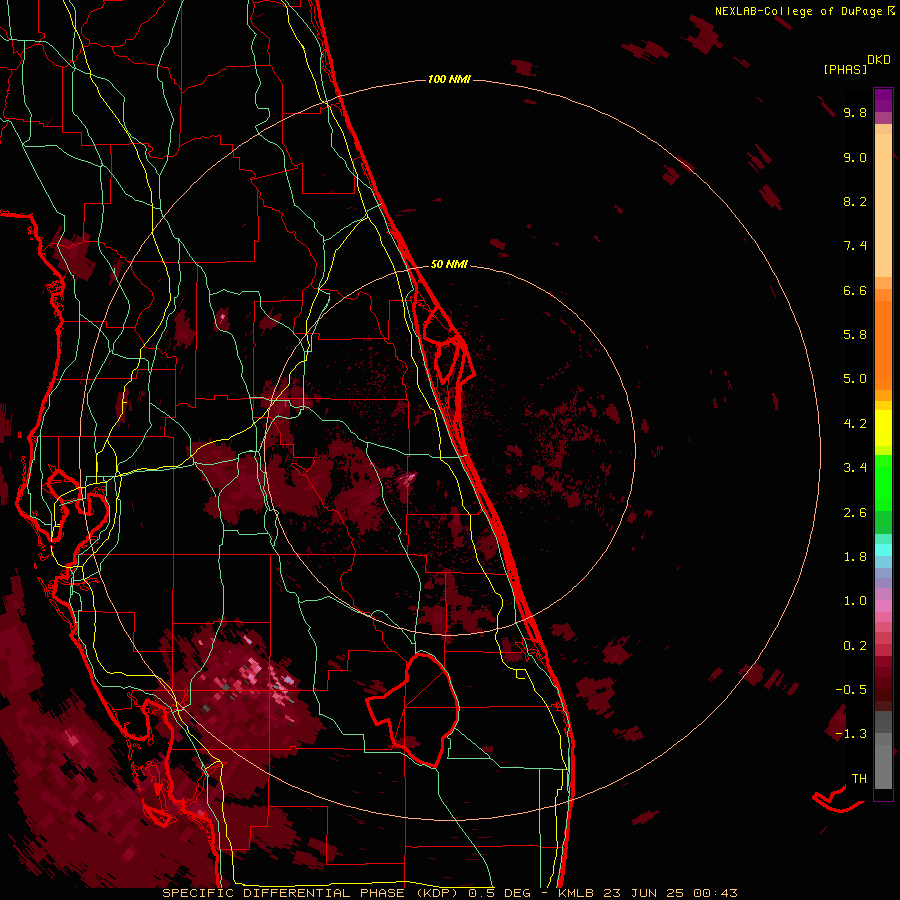
Task: Click the 7.4 value on color scale
Action: click(855, 246)
